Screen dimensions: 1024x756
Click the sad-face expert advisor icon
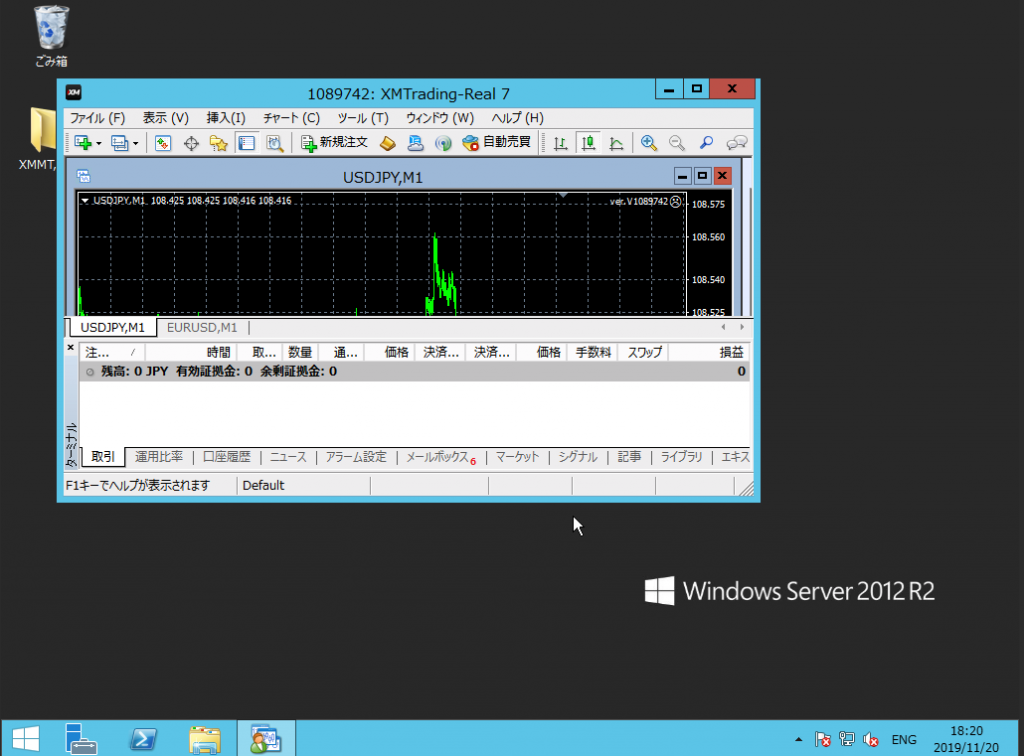676,202
